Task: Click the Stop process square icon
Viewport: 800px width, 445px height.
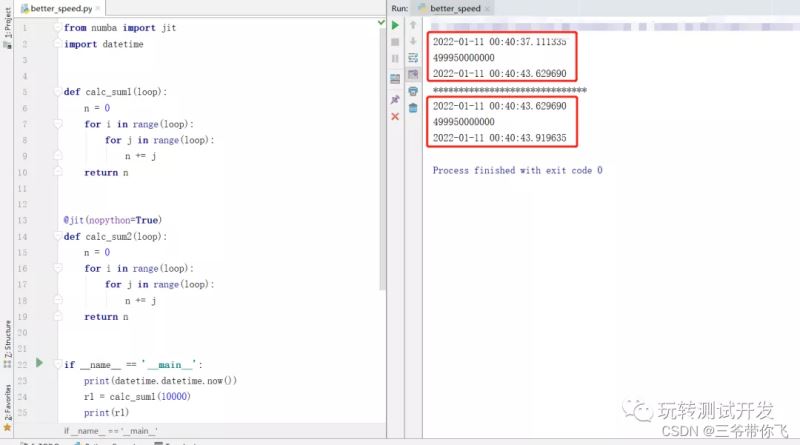Action: click(x=395, y=41)
